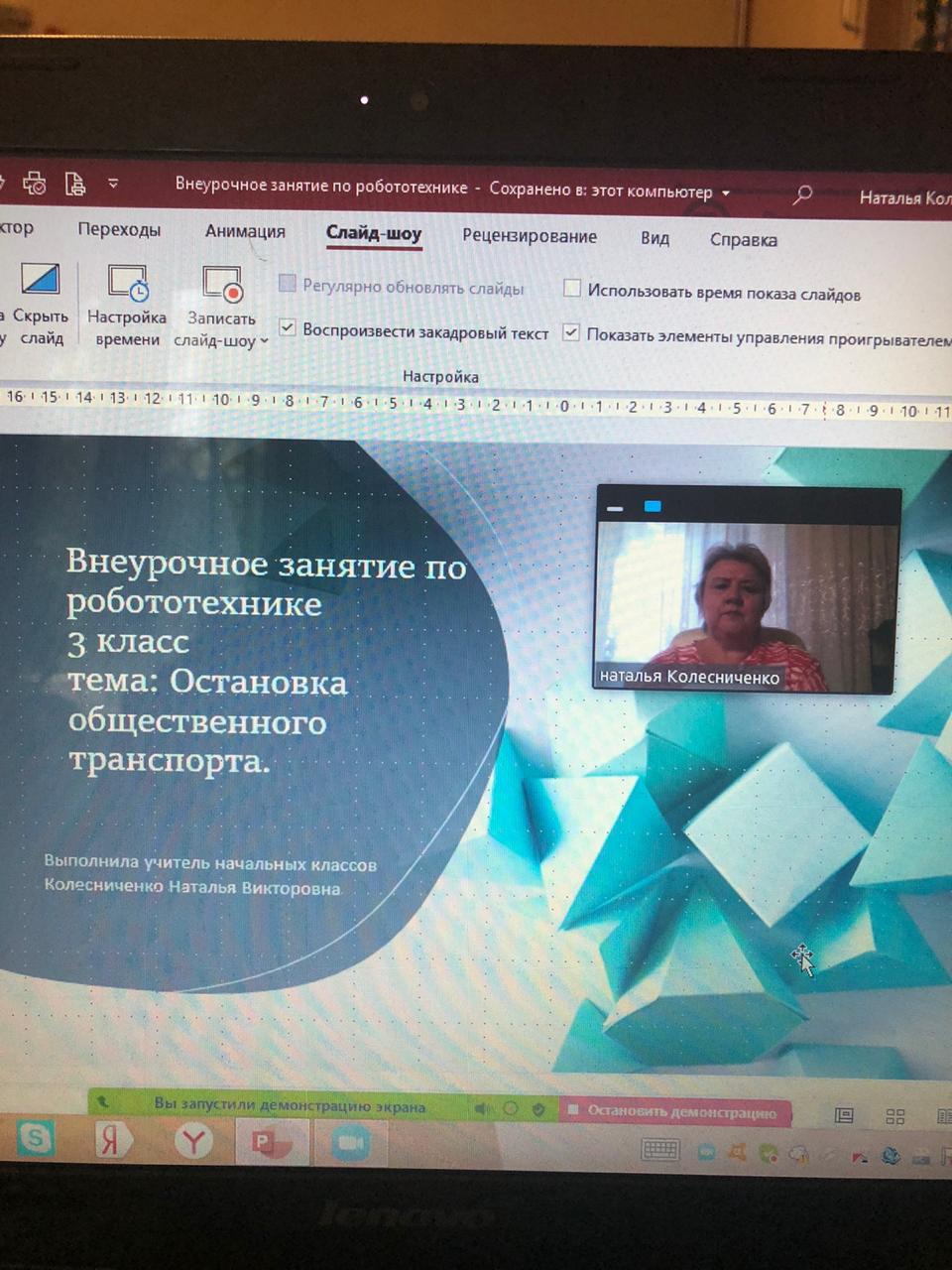Image resolution: width=952 pixels, height=1270 pixels.
Task: Click the slide view icon in the status bar
Action: [844, 1116]
